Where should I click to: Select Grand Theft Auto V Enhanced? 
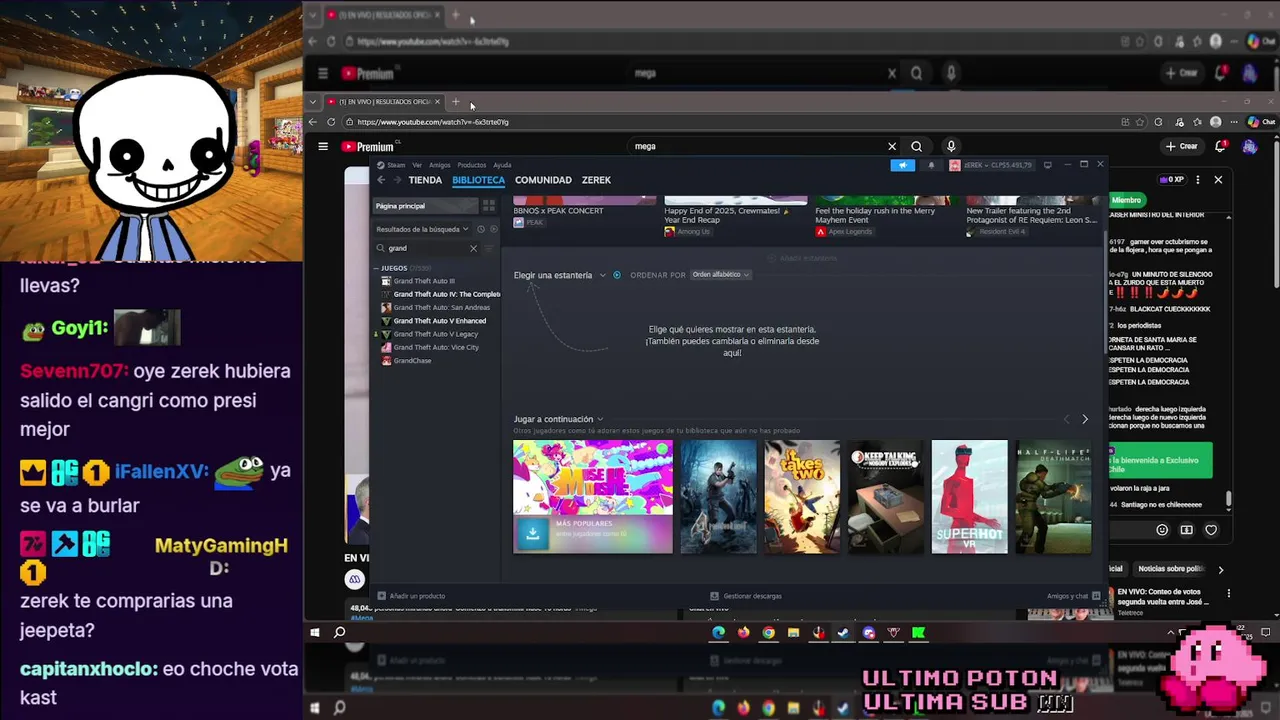click(434, 321)
